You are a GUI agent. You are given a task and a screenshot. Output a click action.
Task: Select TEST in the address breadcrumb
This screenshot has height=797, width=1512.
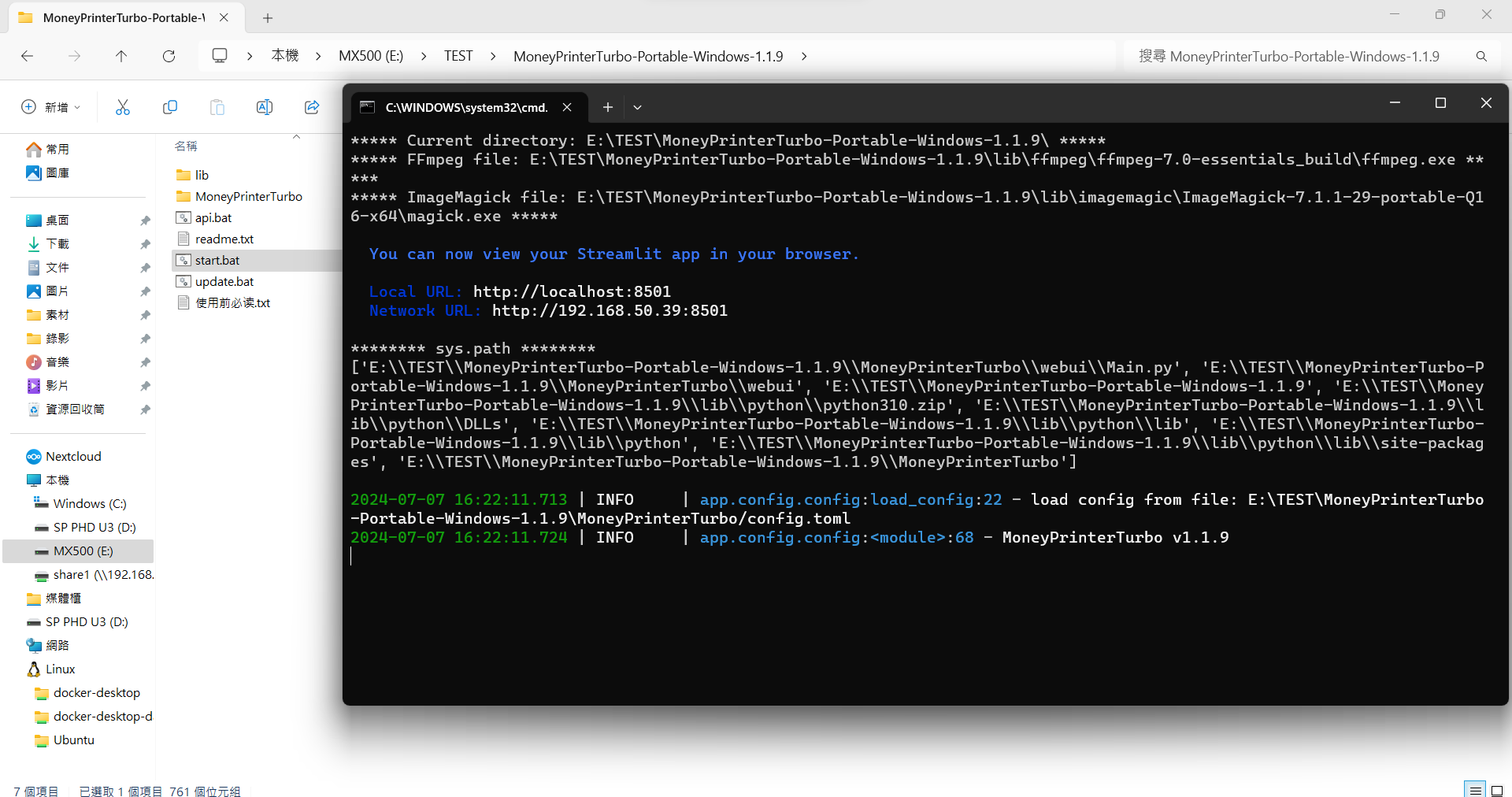(x=458, y=56)
